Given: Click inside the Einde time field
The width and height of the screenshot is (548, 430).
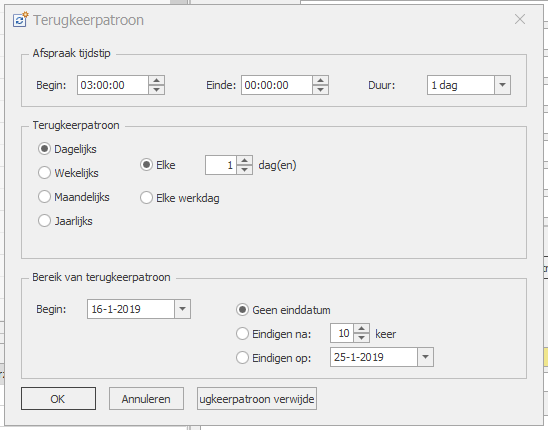Looking at the screenshot, I should point(276,85).
